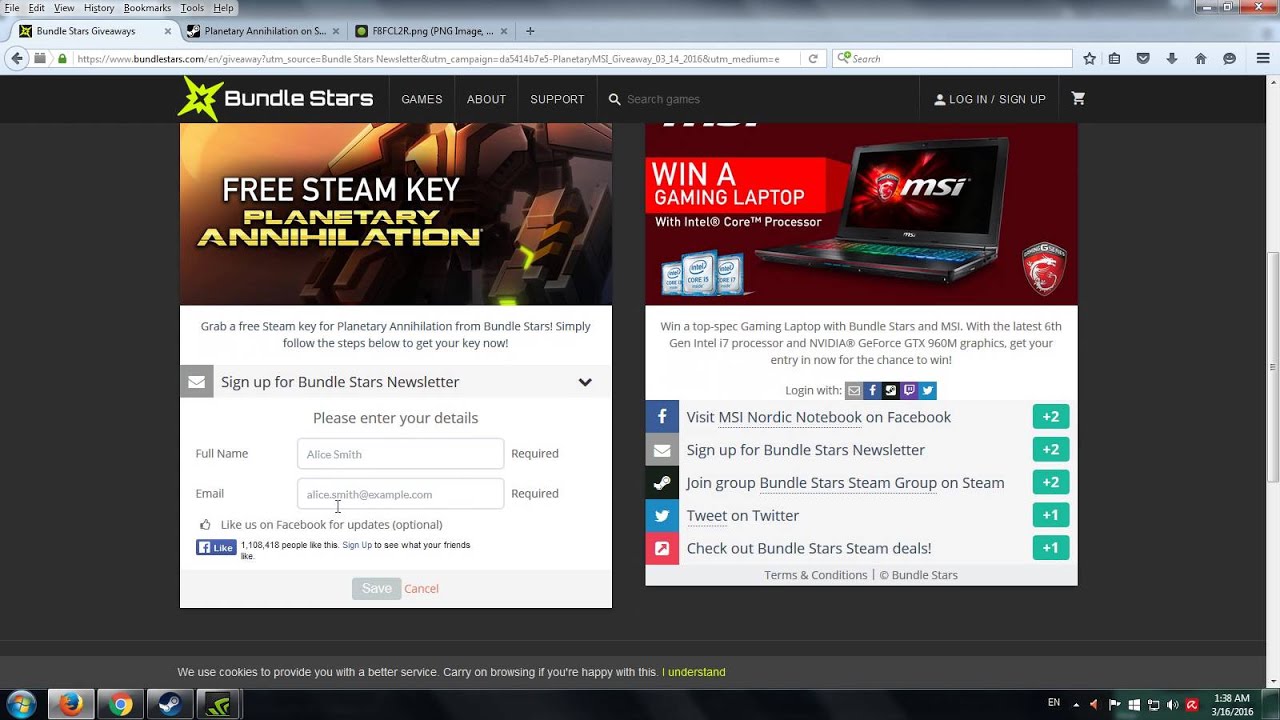Open a new browser tab
Screen dimensions: 1280x720
(530, 31)
